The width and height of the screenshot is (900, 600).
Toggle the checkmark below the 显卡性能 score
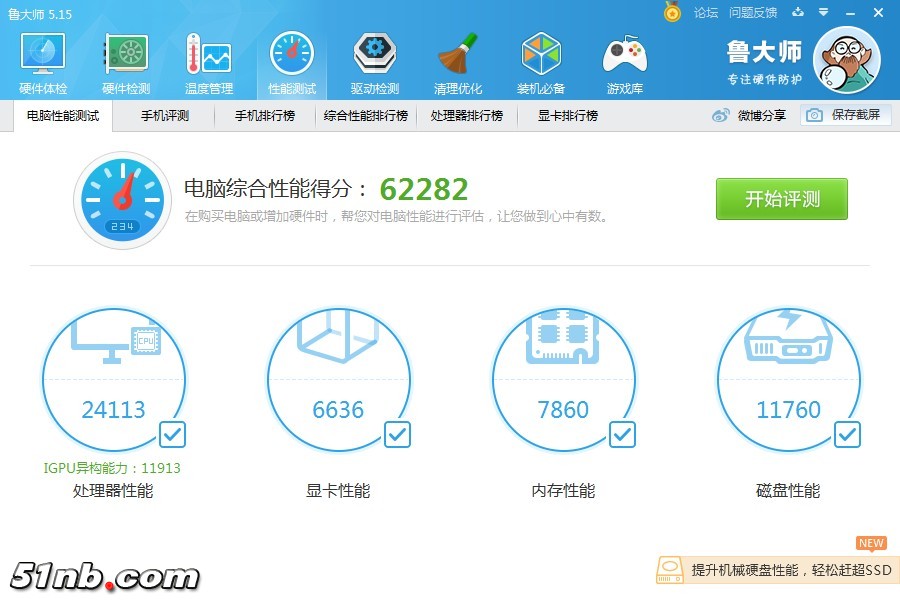coord(397,434)
